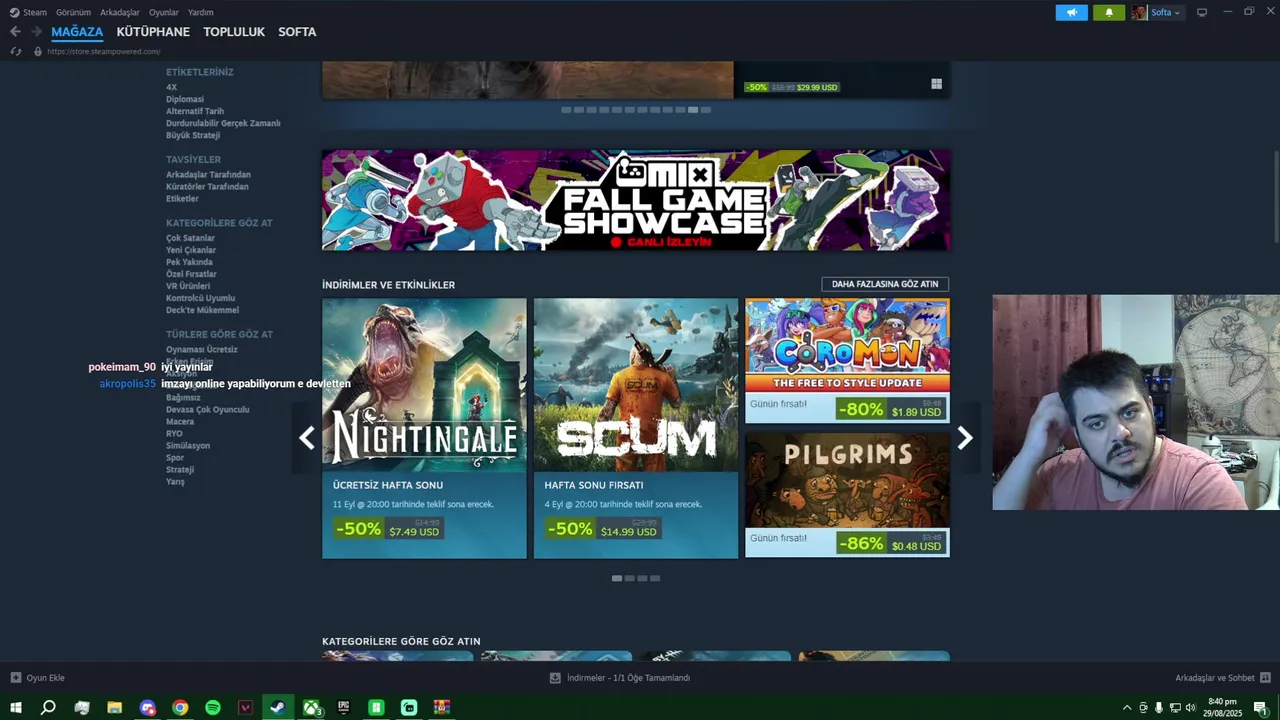1280x720 pixels.
Task: Browse the Simülasyon genre
Action: (188, 446)
